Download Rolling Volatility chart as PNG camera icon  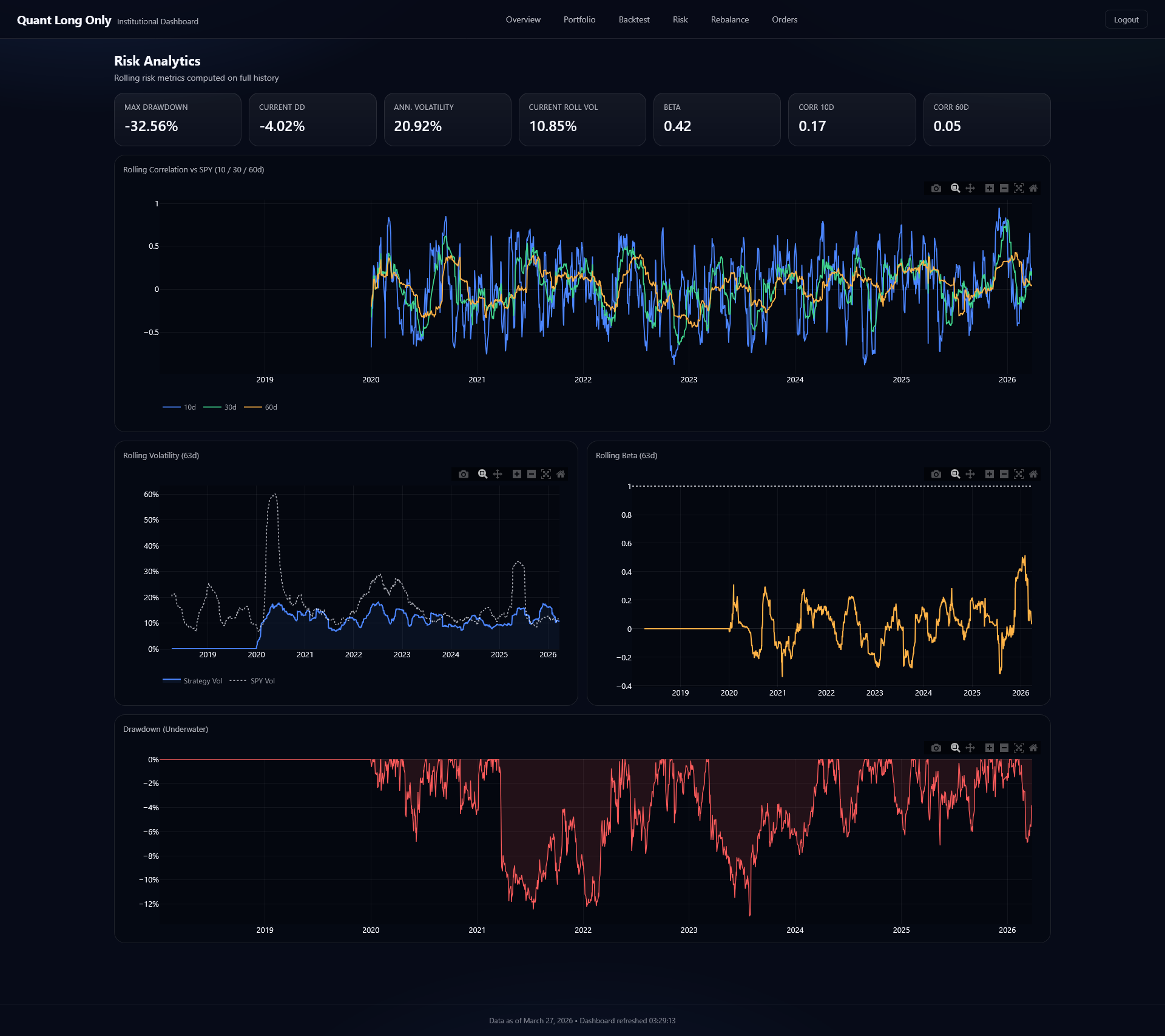coord(464,474)
